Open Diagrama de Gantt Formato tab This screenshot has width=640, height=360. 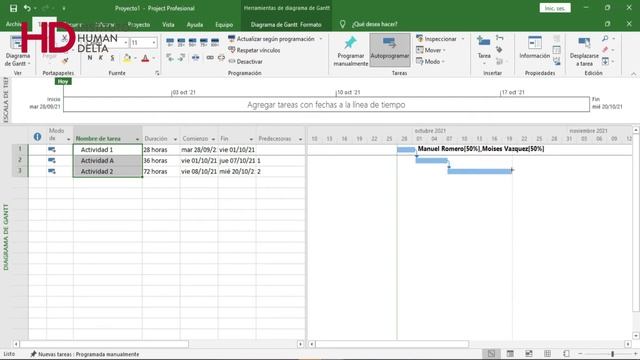tap(286, 24)
